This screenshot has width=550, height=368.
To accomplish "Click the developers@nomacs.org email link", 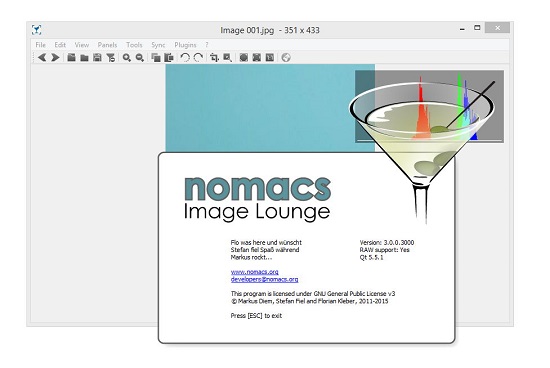I will click(264, 279).
